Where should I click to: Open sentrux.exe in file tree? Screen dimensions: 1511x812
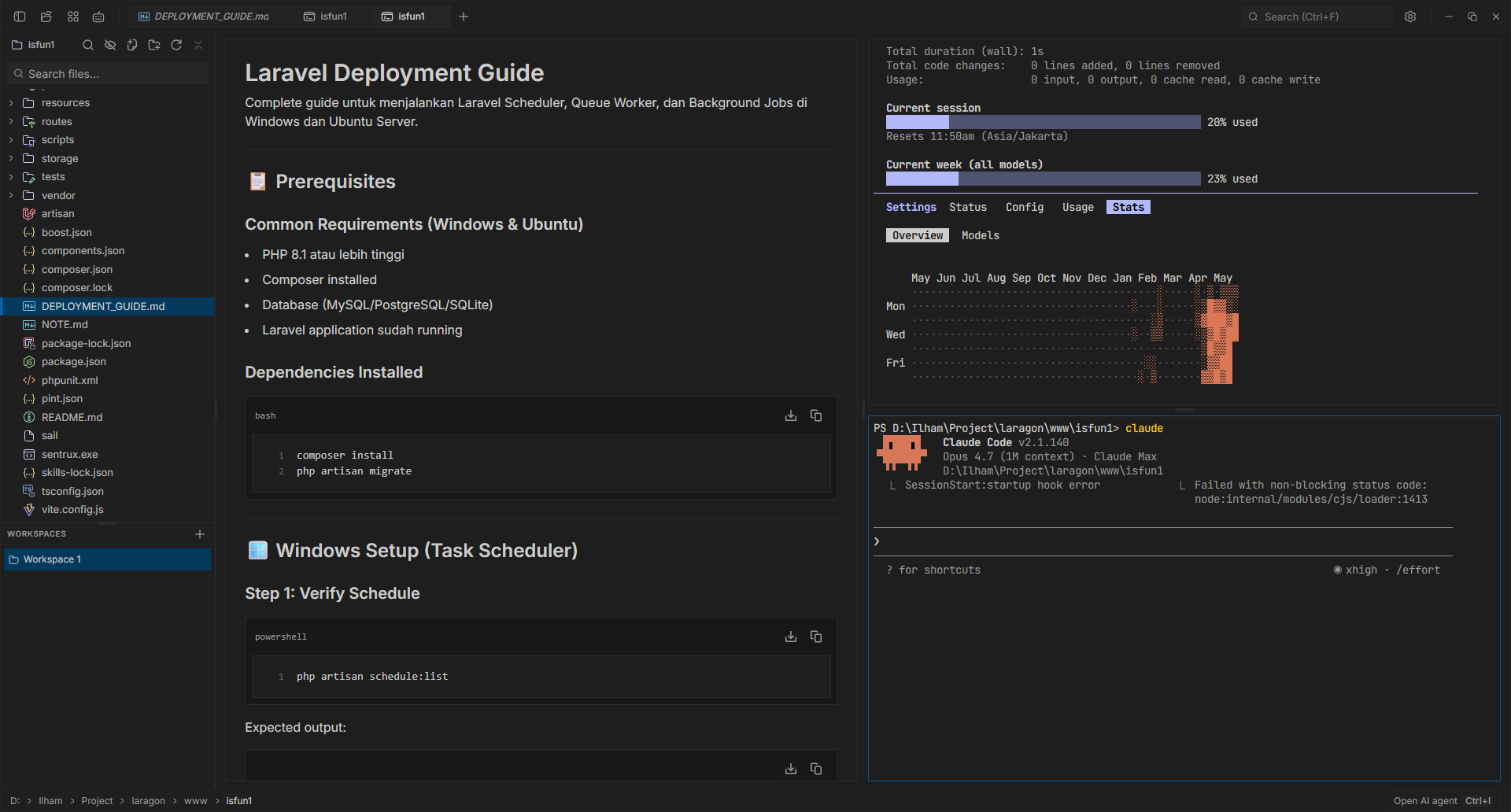coord(107,455)
